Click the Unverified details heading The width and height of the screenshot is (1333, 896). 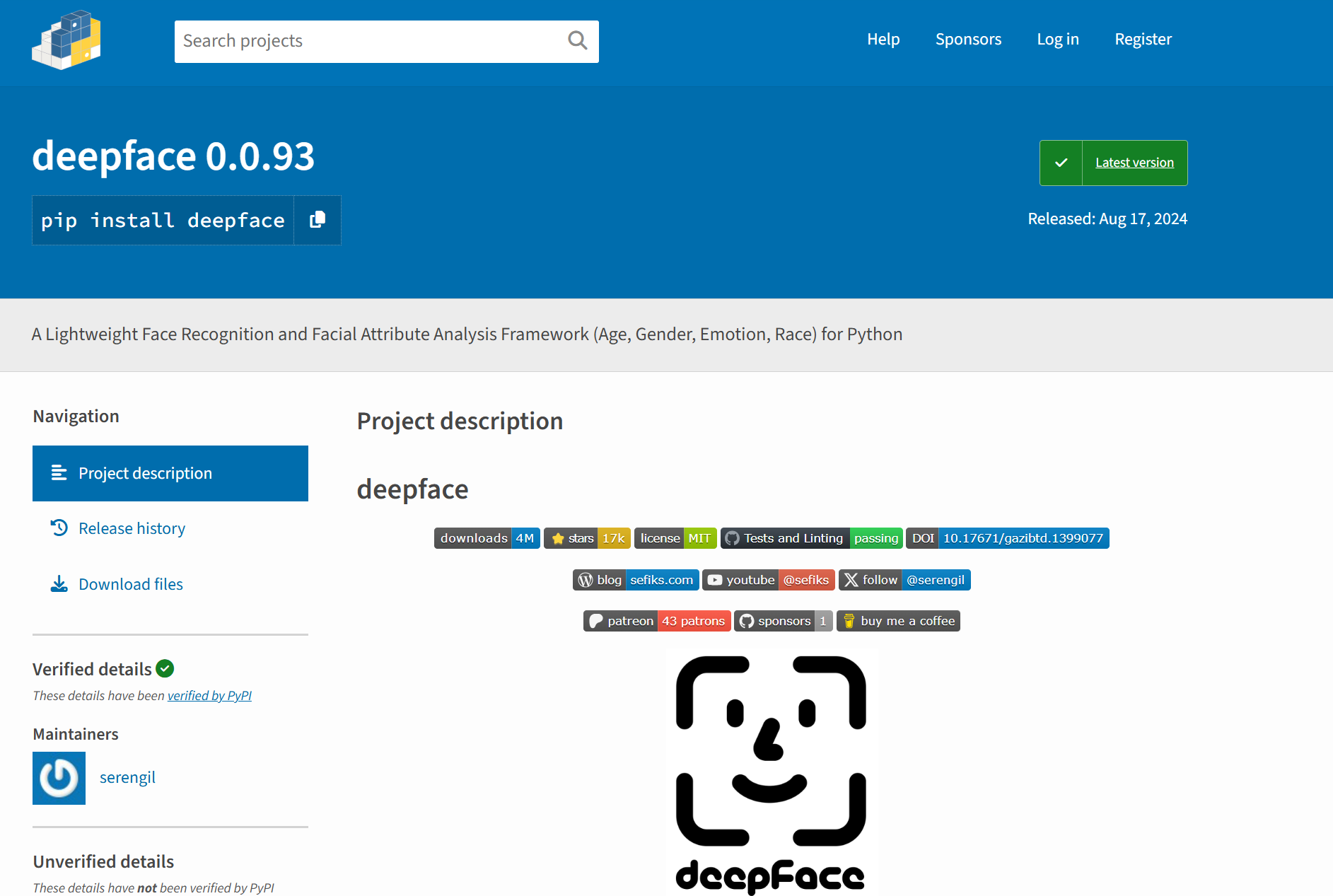[103, 861]
